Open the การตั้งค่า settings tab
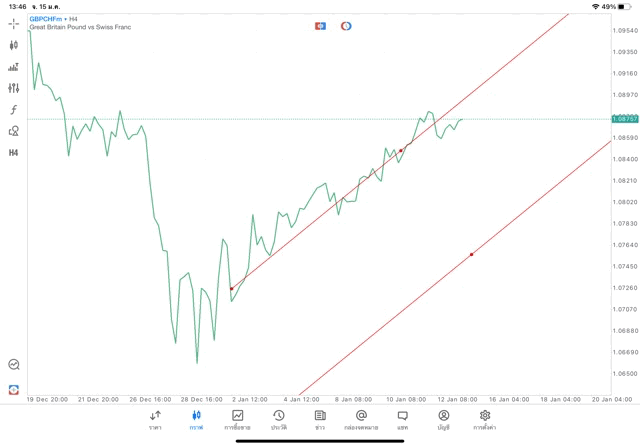640x447 pixels. [485, 420]
